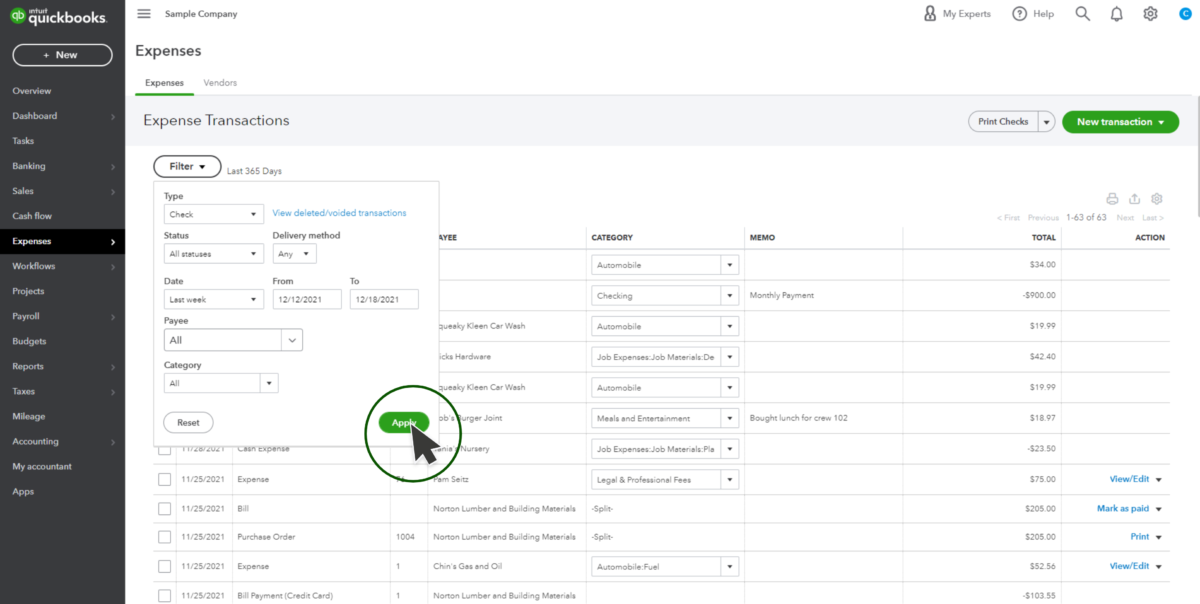Open the Delivery method dropdown

pyautogui.click(x=293, y=253)
